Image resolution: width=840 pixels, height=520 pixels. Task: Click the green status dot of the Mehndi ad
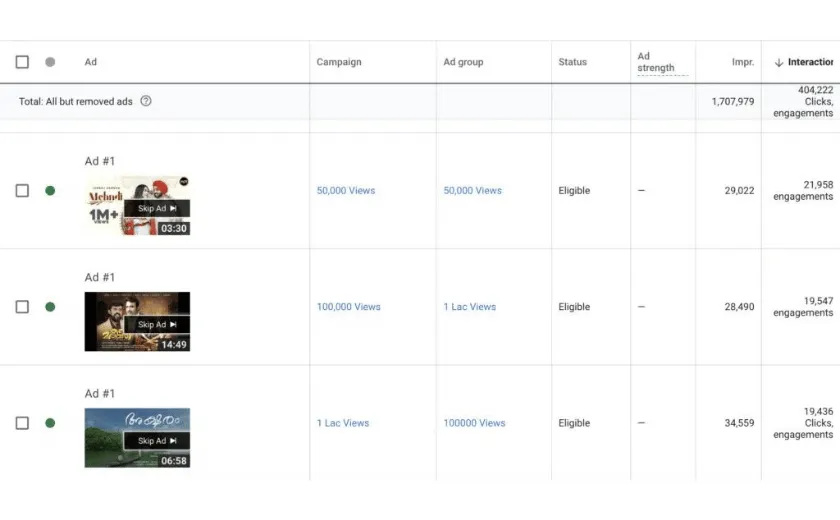point(50,191)
